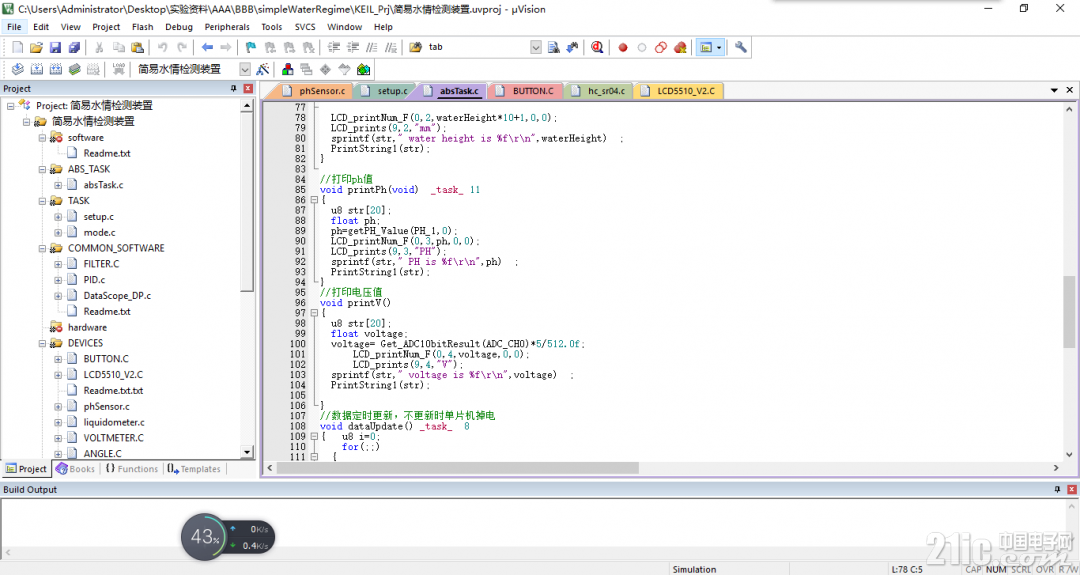
Task: Open the Pack Installer icon
Action: (364, 70)
